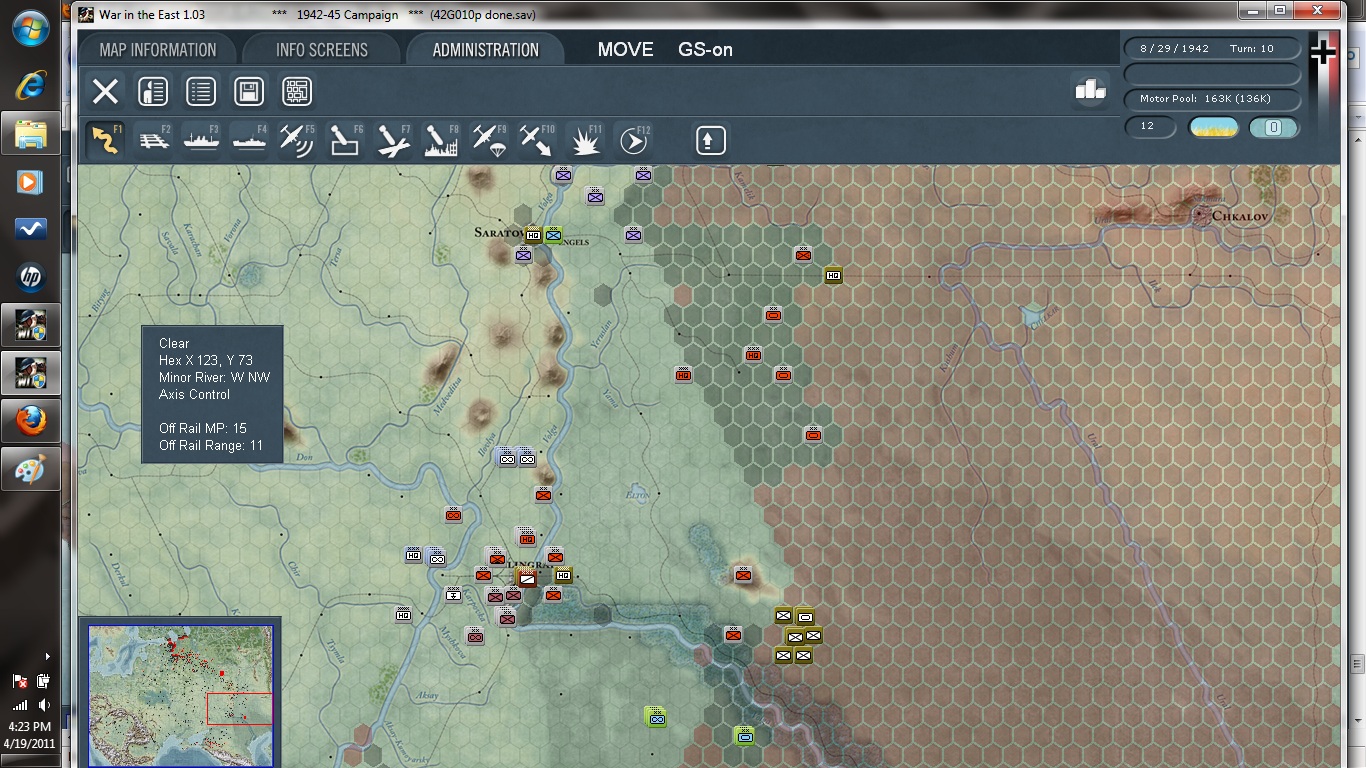Open the white blocks chart icon

point(1090,90)
